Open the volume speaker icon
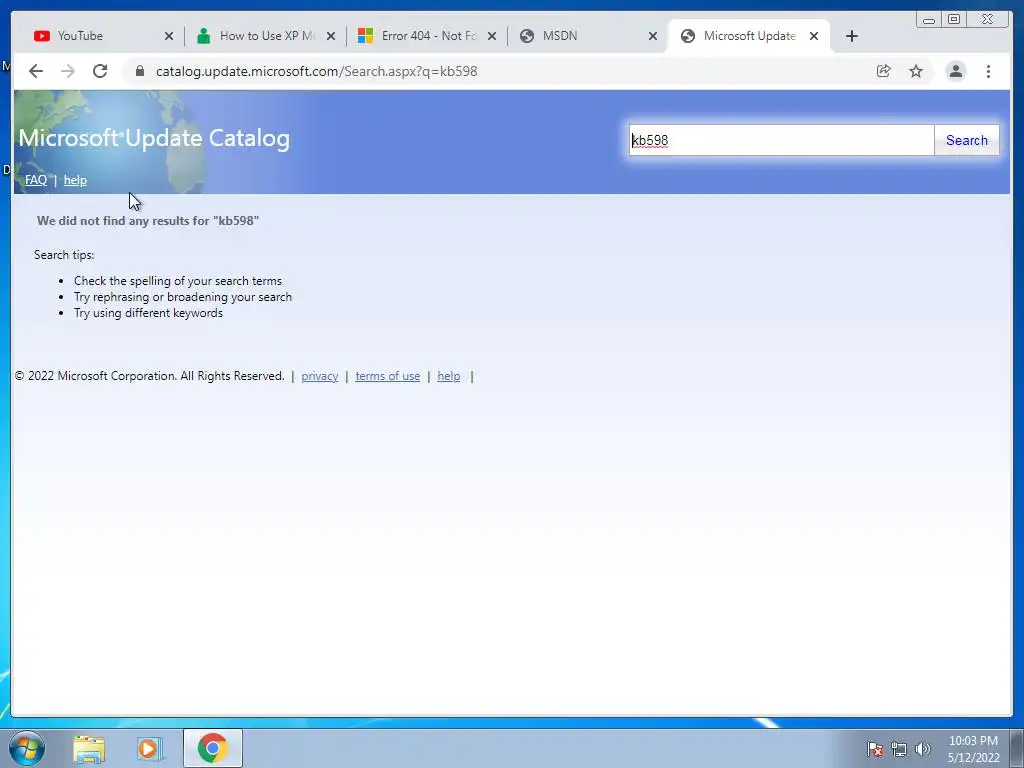The height and width of the screenshot is (768, 1024). click(923, 749)
